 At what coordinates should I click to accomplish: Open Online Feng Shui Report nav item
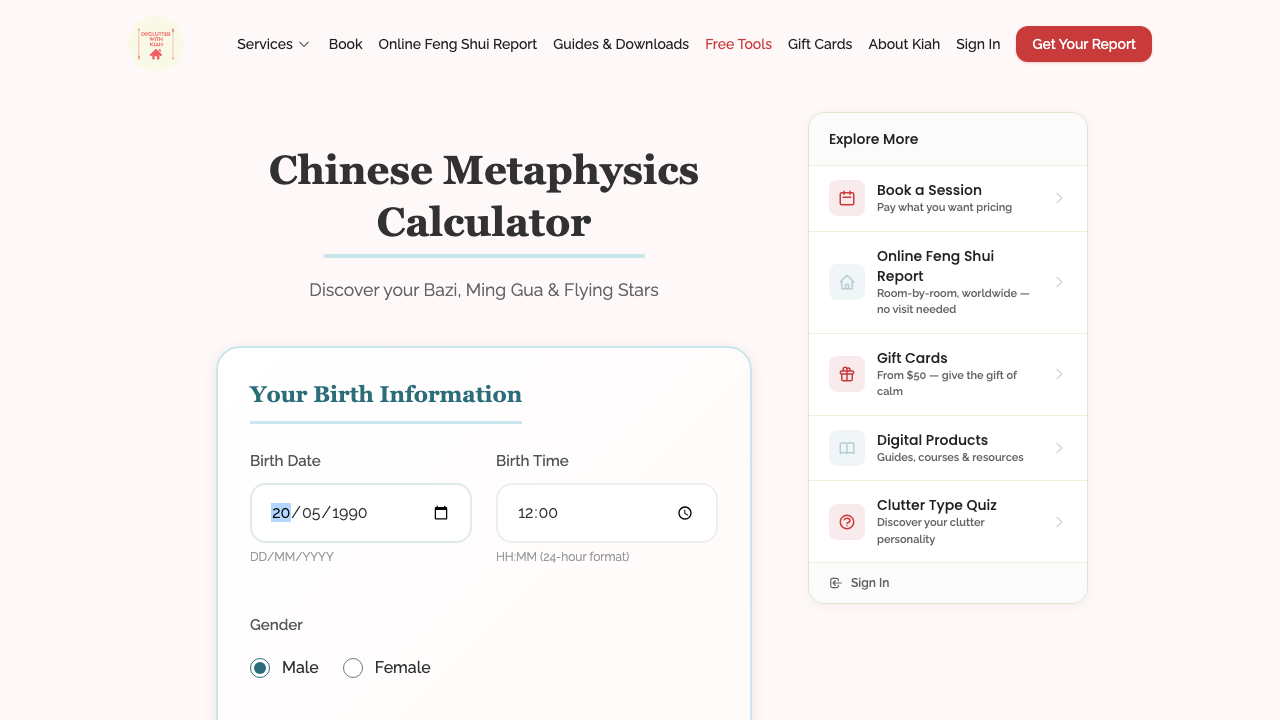457,44
